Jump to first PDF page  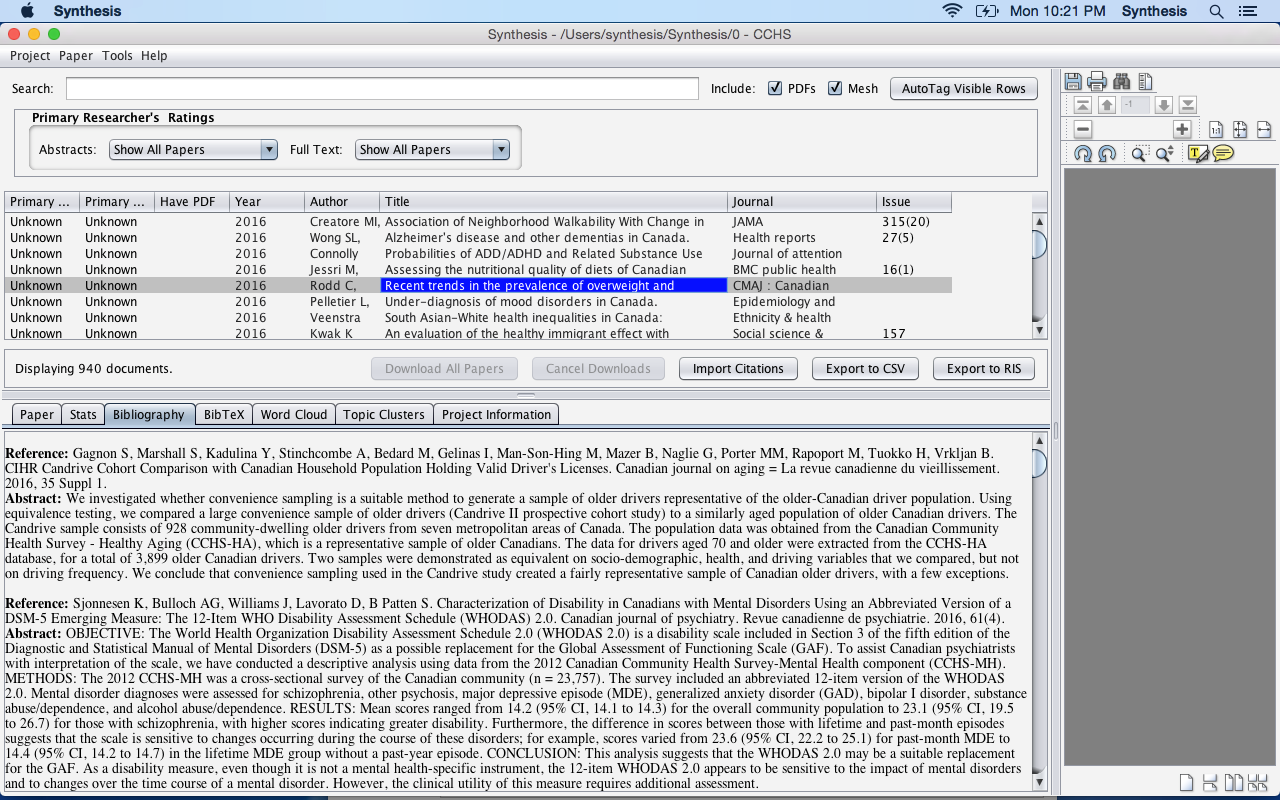point(1083,105)
